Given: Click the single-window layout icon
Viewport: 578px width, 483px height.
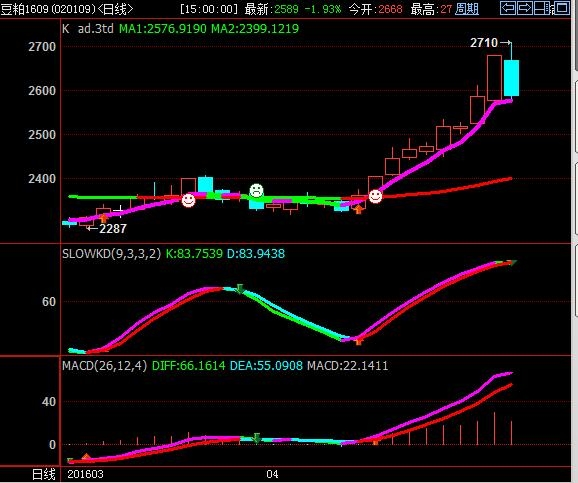Looking at the screenshot, I should tap(561, 8).
